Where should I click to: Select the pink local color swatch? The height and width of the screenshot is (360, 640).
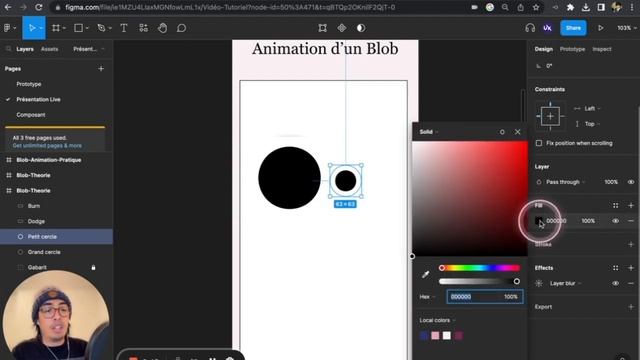pos(435,336)
